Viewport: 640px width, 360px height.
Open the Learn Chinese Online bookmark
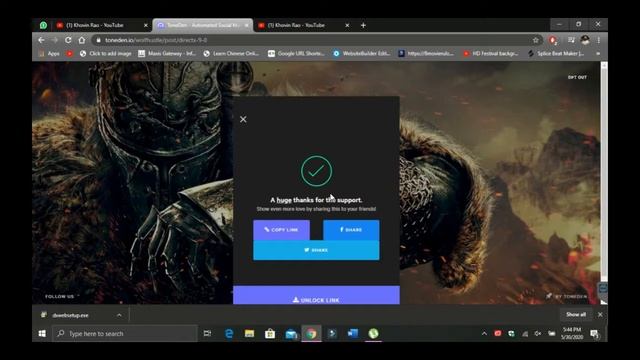click(x=231, y=53)
